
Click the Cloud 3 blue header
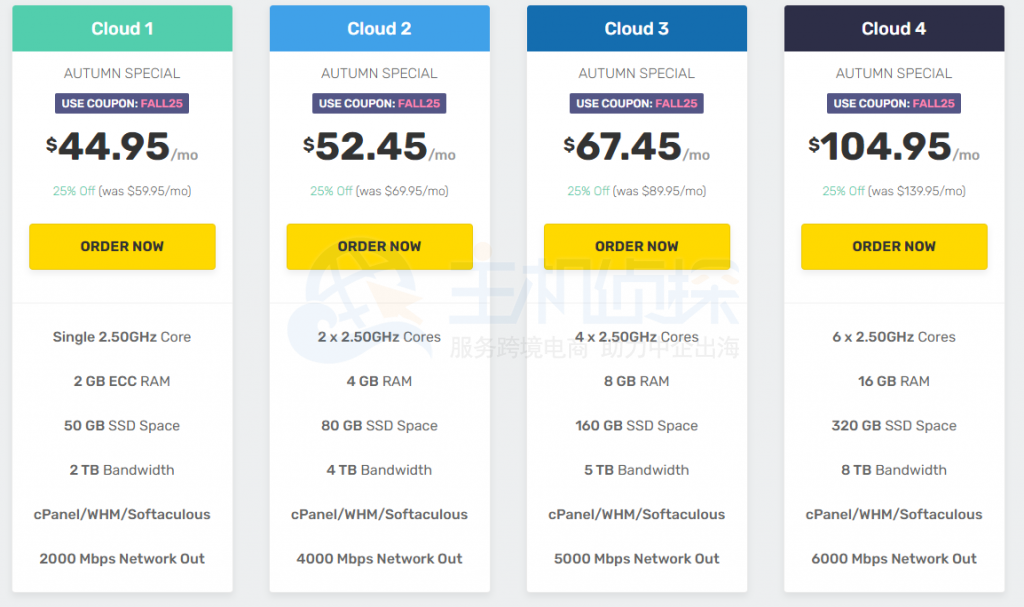636,29
